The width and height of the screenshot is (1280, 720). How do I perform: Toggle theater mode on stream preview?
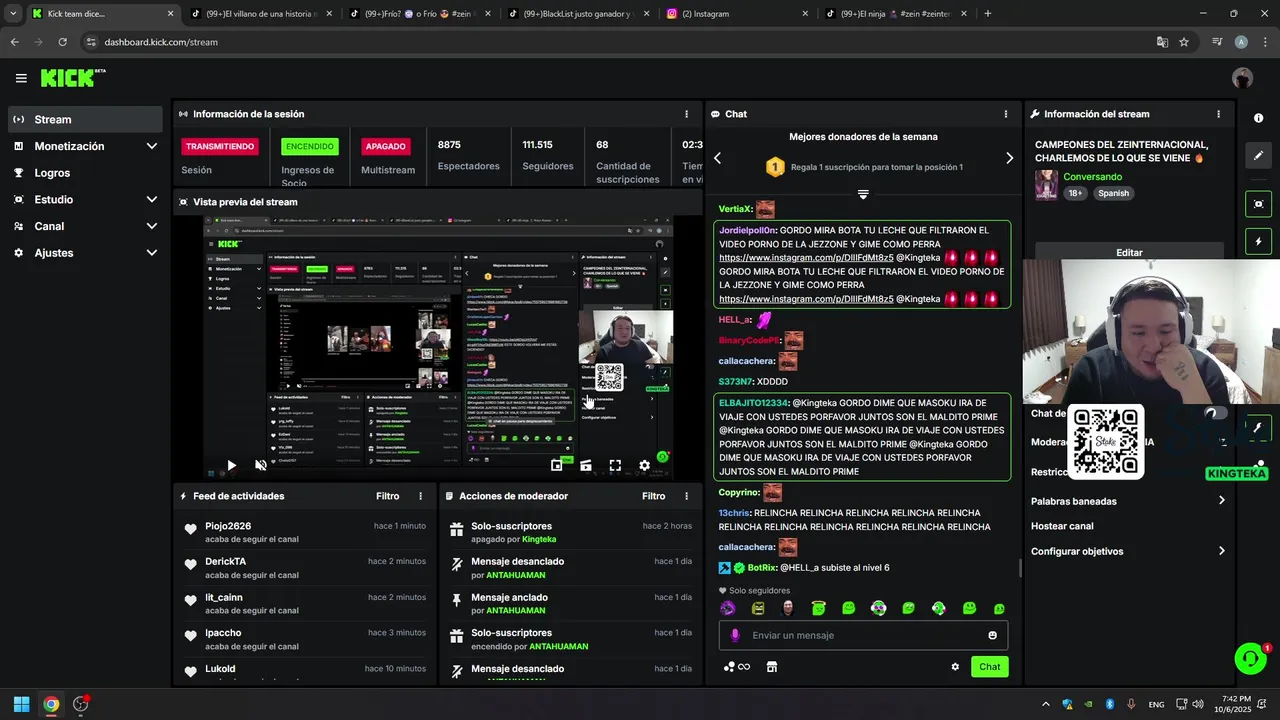(586, 465)
